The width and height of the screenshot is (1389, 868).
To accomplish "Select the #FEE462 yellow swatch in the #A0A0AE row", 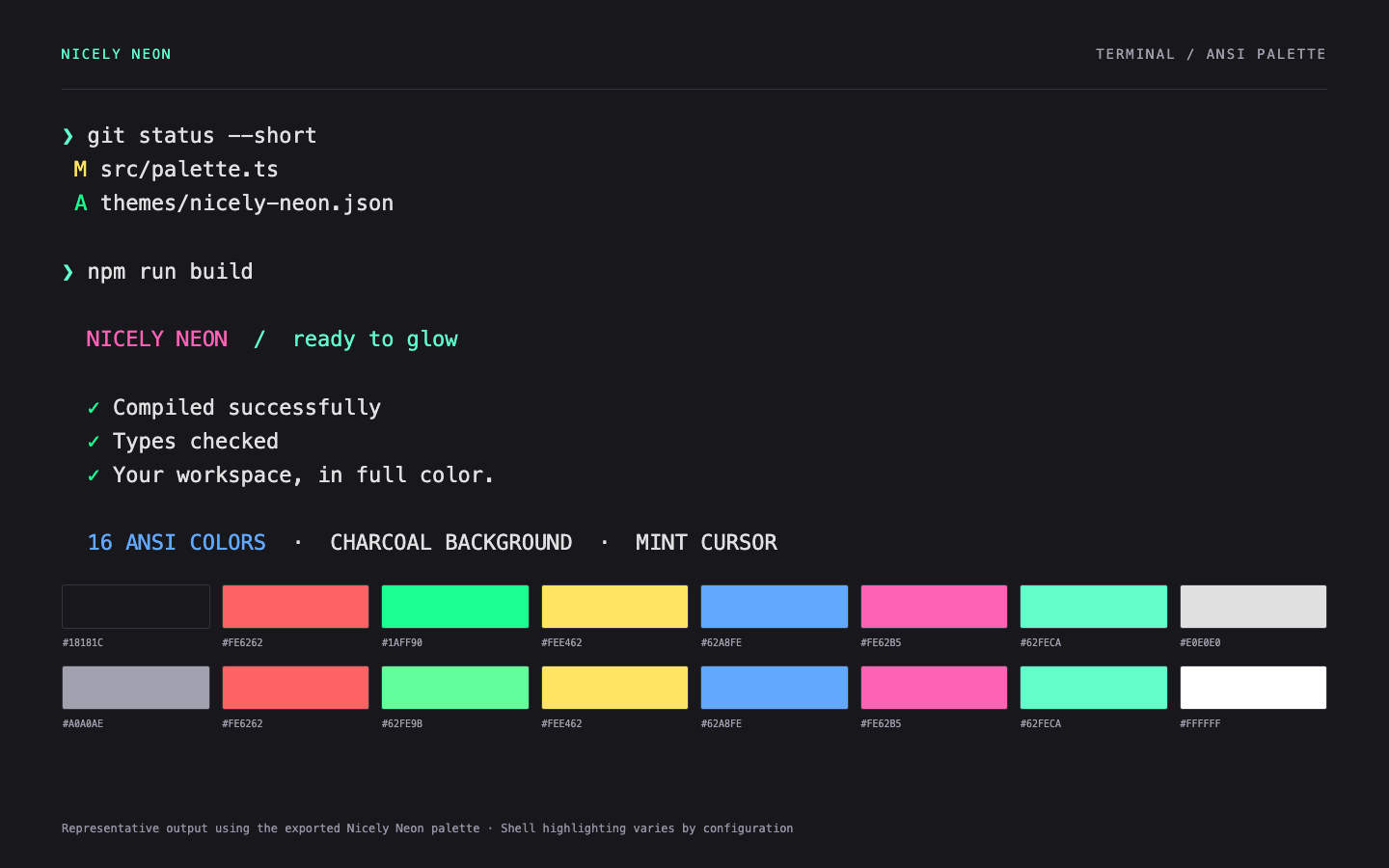I will pos(614,688).
